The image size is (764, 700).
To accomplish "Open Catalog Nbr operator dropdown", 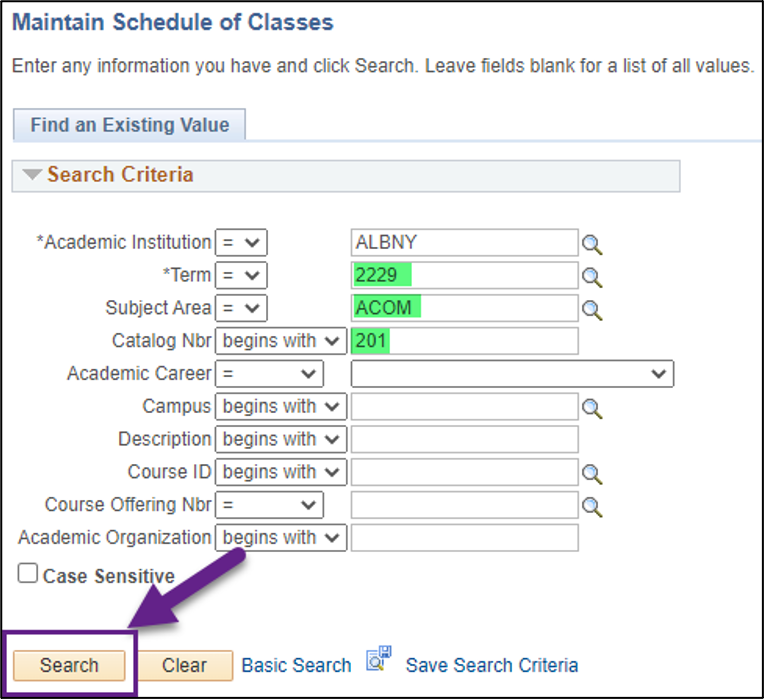I will pyautogui.click(x=280, y=341).
